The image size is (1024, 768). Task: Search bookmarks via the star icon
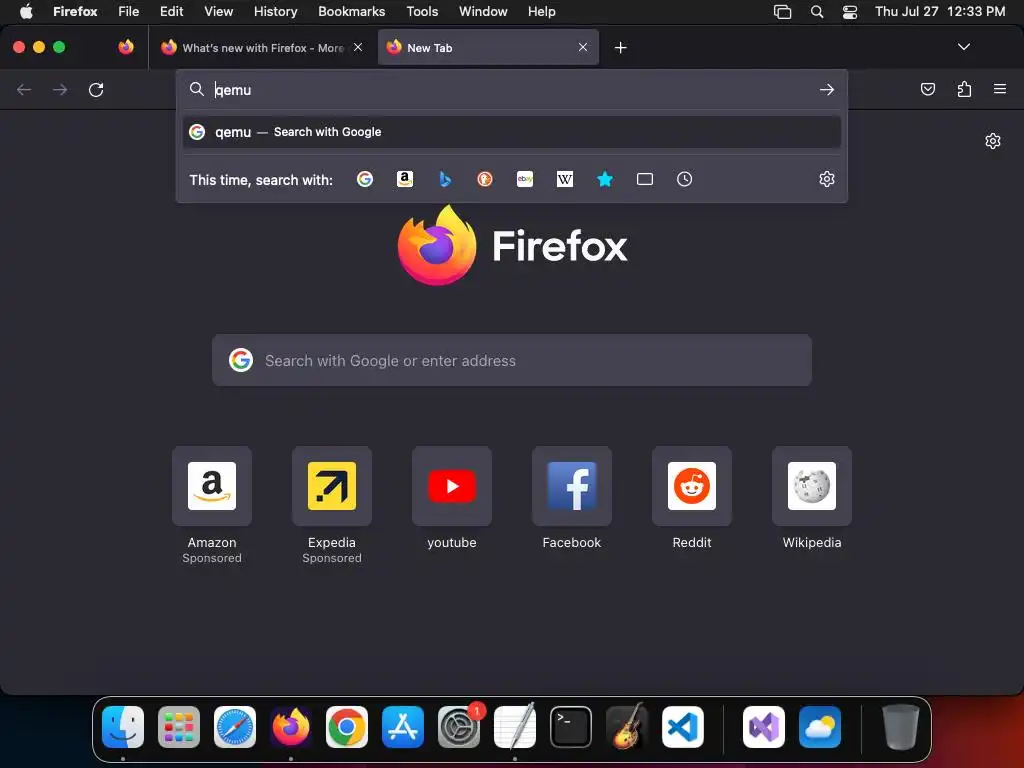pyautogui.click(x=605, y=179)
